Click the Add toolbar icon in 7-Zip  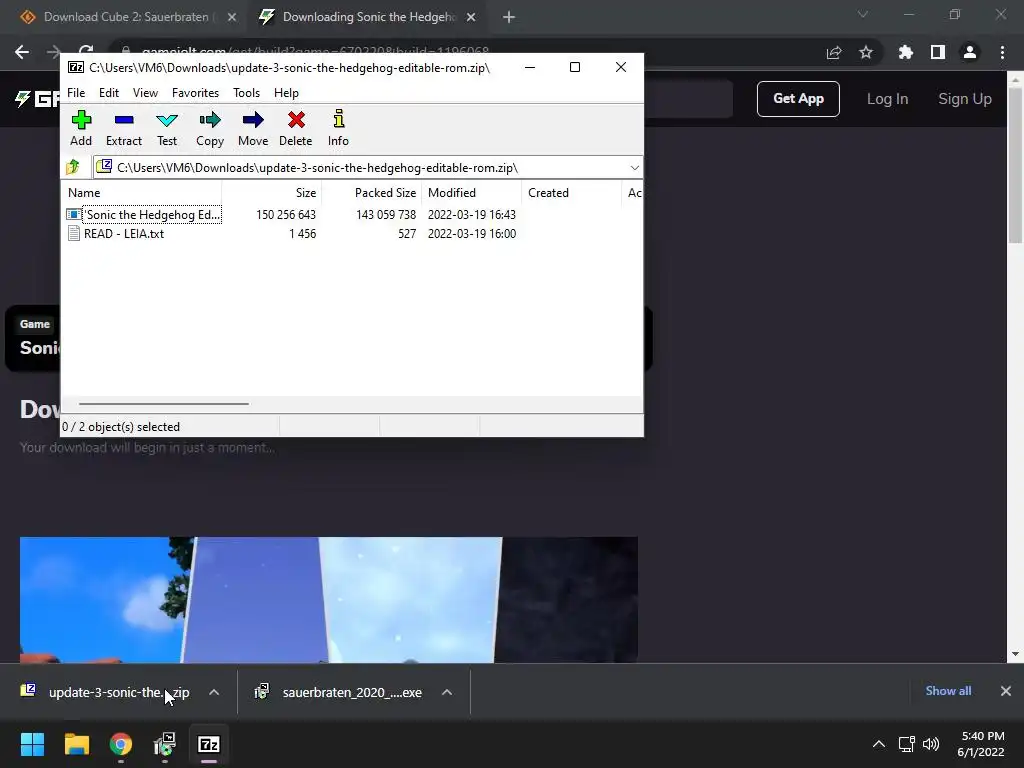[81, 128]
